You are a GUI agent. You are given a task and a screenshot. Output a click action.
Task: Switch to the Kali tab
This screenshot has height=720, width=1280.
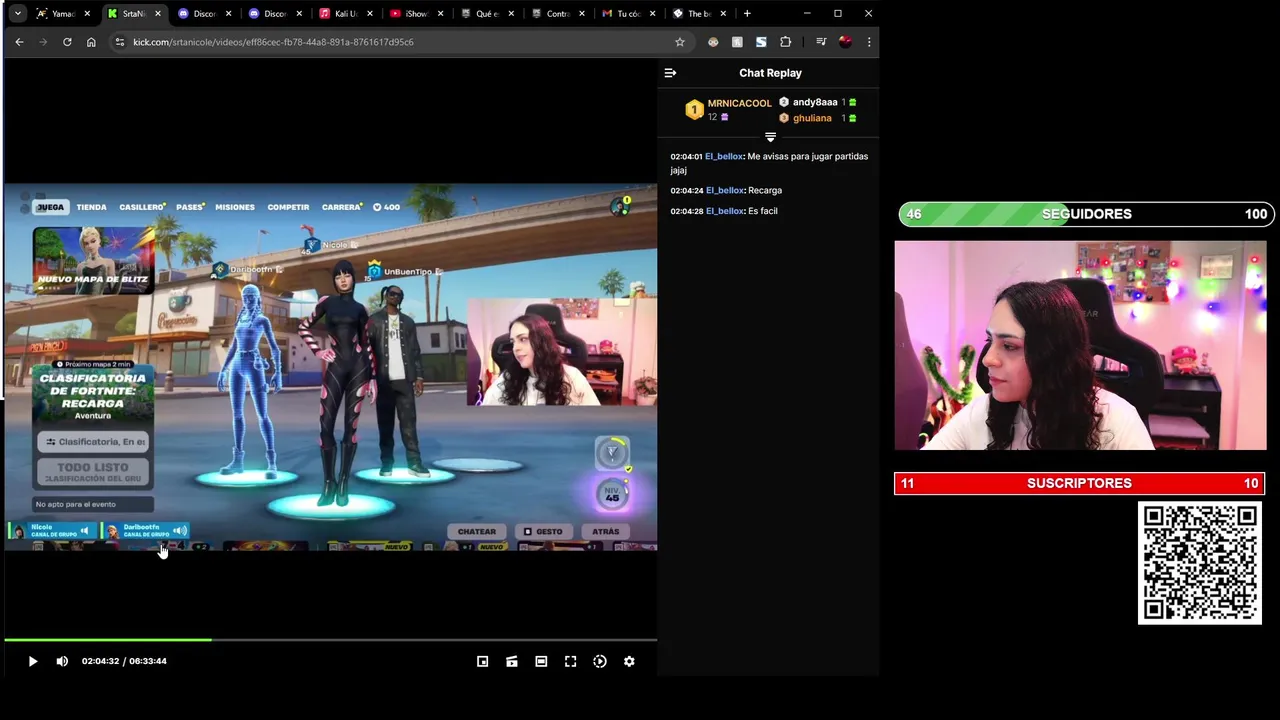tap(346, 14)
